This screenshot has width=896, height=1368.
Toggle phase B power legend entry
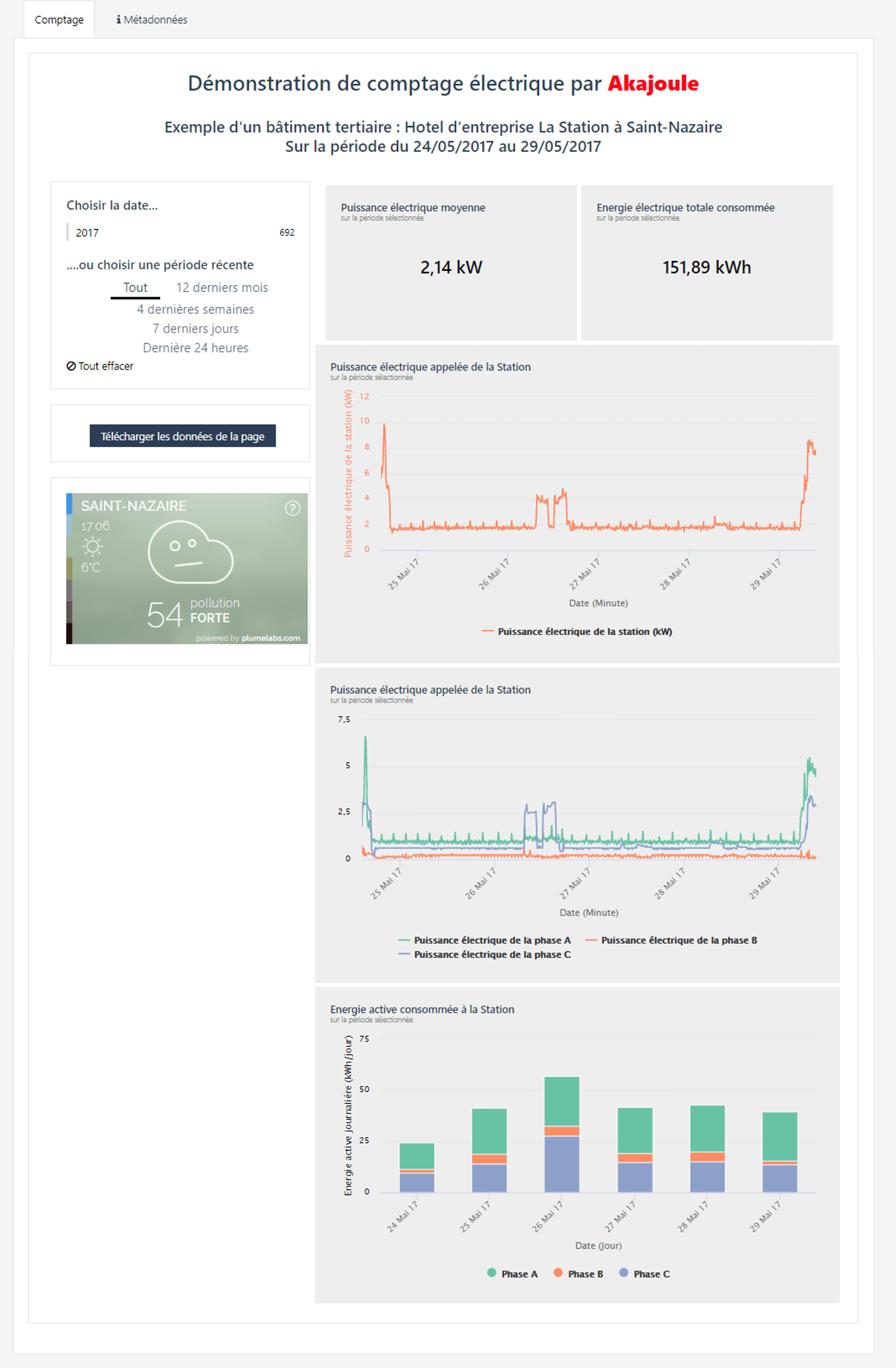(671, 940)
